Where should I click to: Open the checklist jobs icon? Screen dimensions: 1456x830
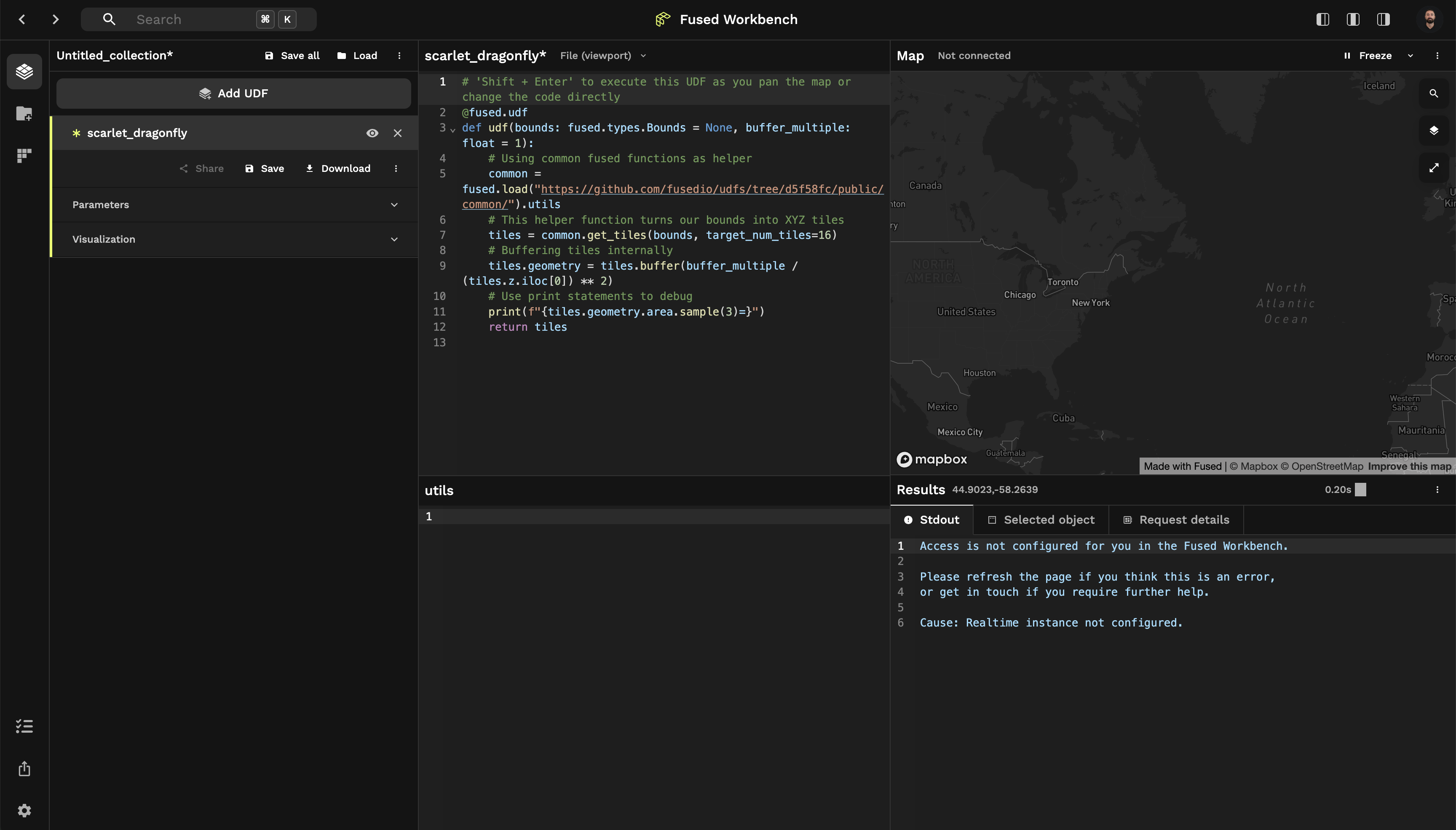[24, 726]
